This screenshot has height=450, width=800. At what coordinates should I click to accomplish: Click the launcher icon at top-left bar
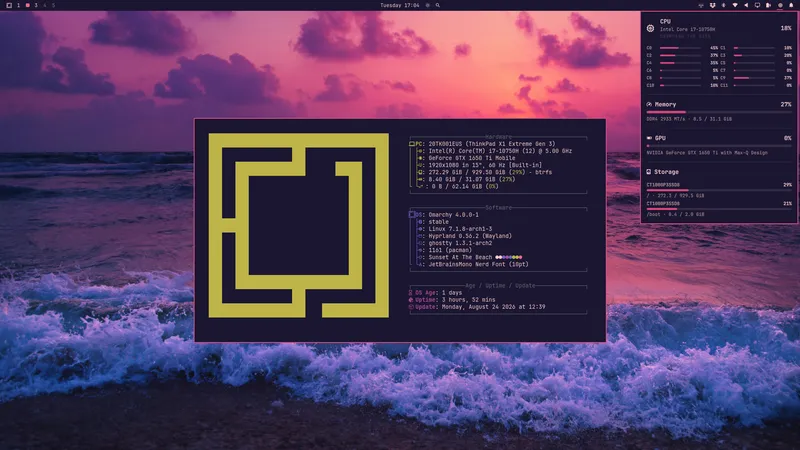pos(9,5)
